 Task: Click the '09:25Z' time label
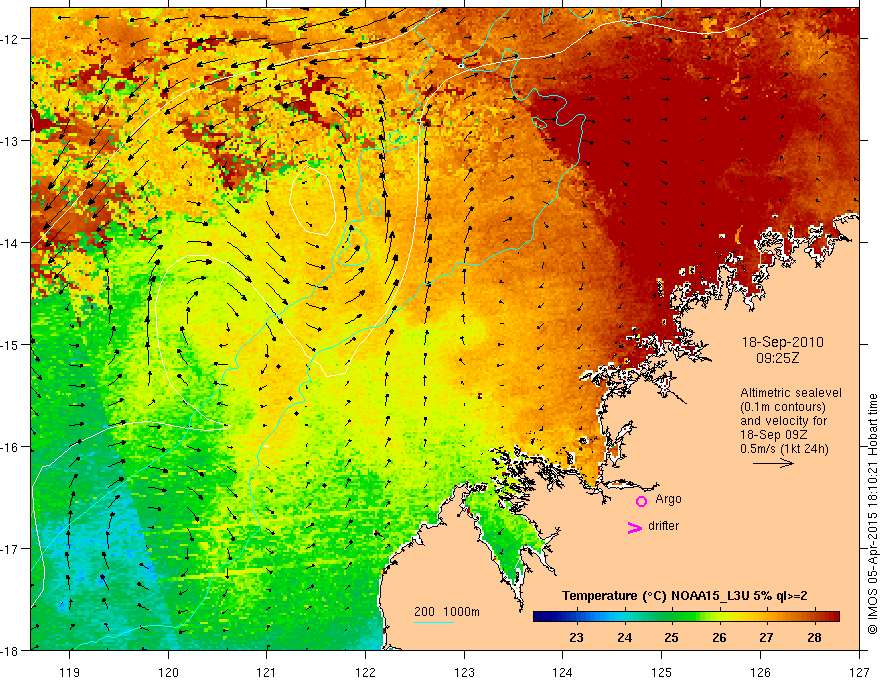(777, 358)
